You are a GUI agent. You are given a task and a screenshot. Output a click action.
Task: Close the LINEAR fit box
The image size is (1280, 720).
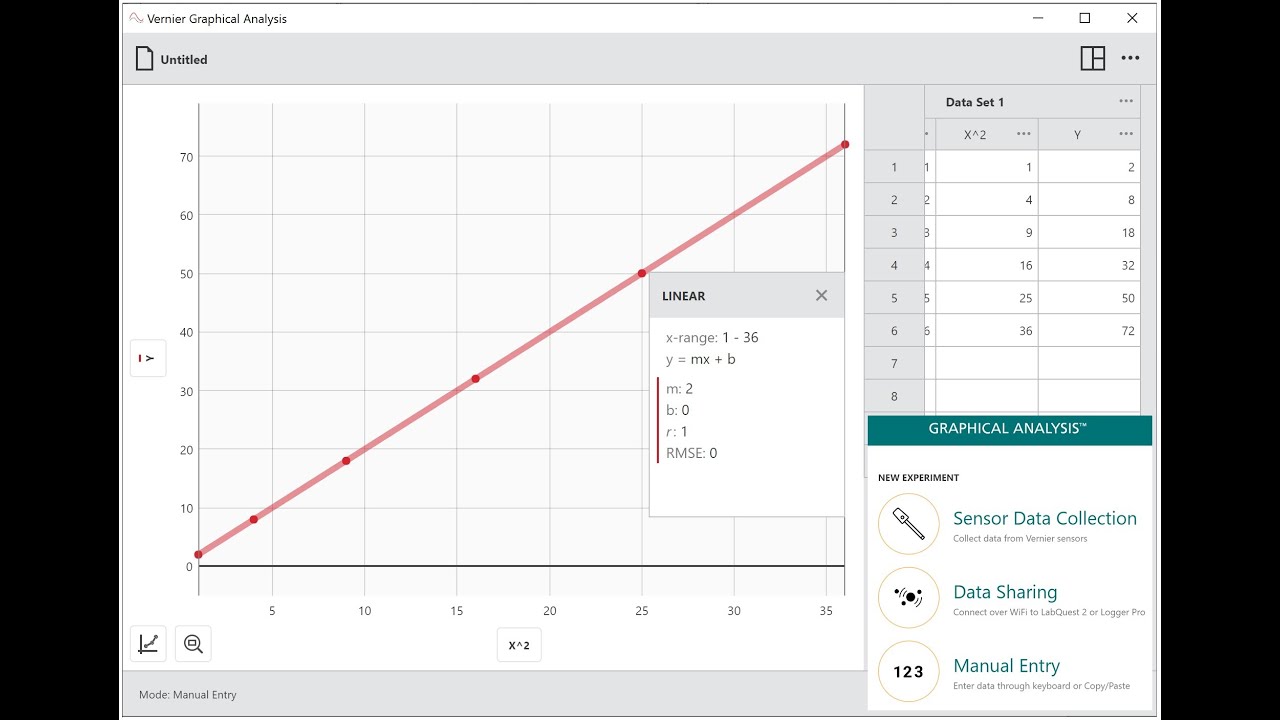[x=821, y=295]
